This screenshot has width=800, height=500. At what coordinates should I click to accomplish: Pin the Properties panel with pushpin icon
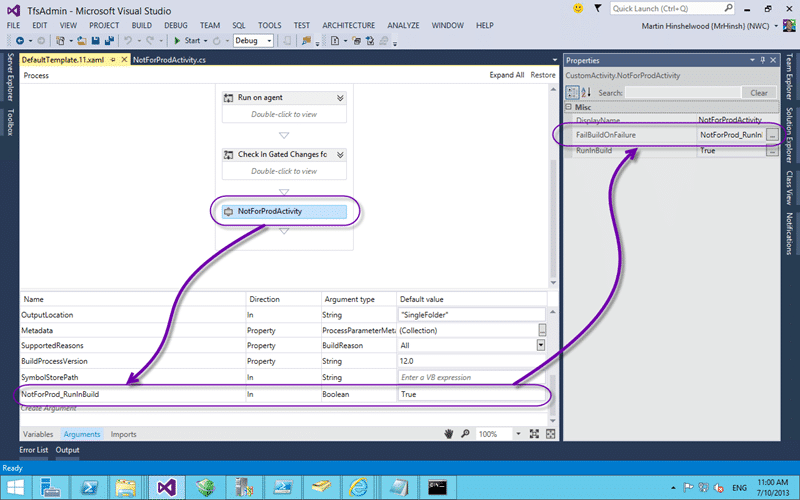point(763,60)
